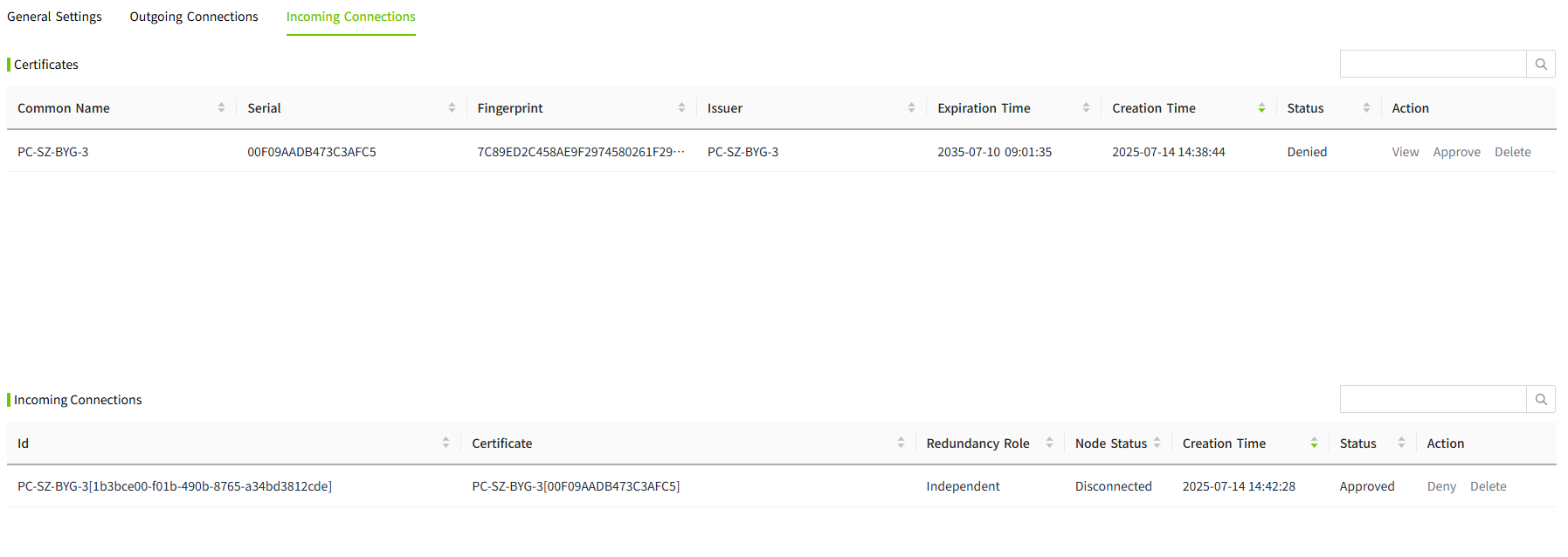Switch to Outgoing Connections tab
Viewport: 1568px width, 557px height.
[x=194, y=17]
